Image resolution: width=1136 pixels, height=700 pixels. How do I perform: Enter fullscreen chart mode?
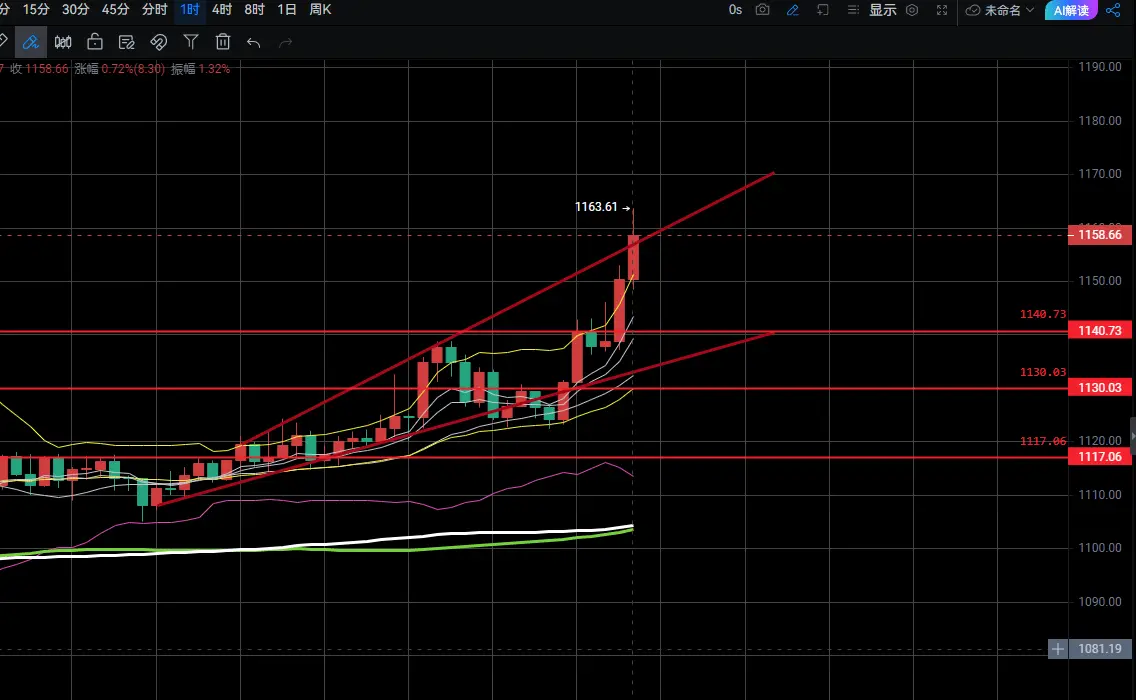point(942,10)
